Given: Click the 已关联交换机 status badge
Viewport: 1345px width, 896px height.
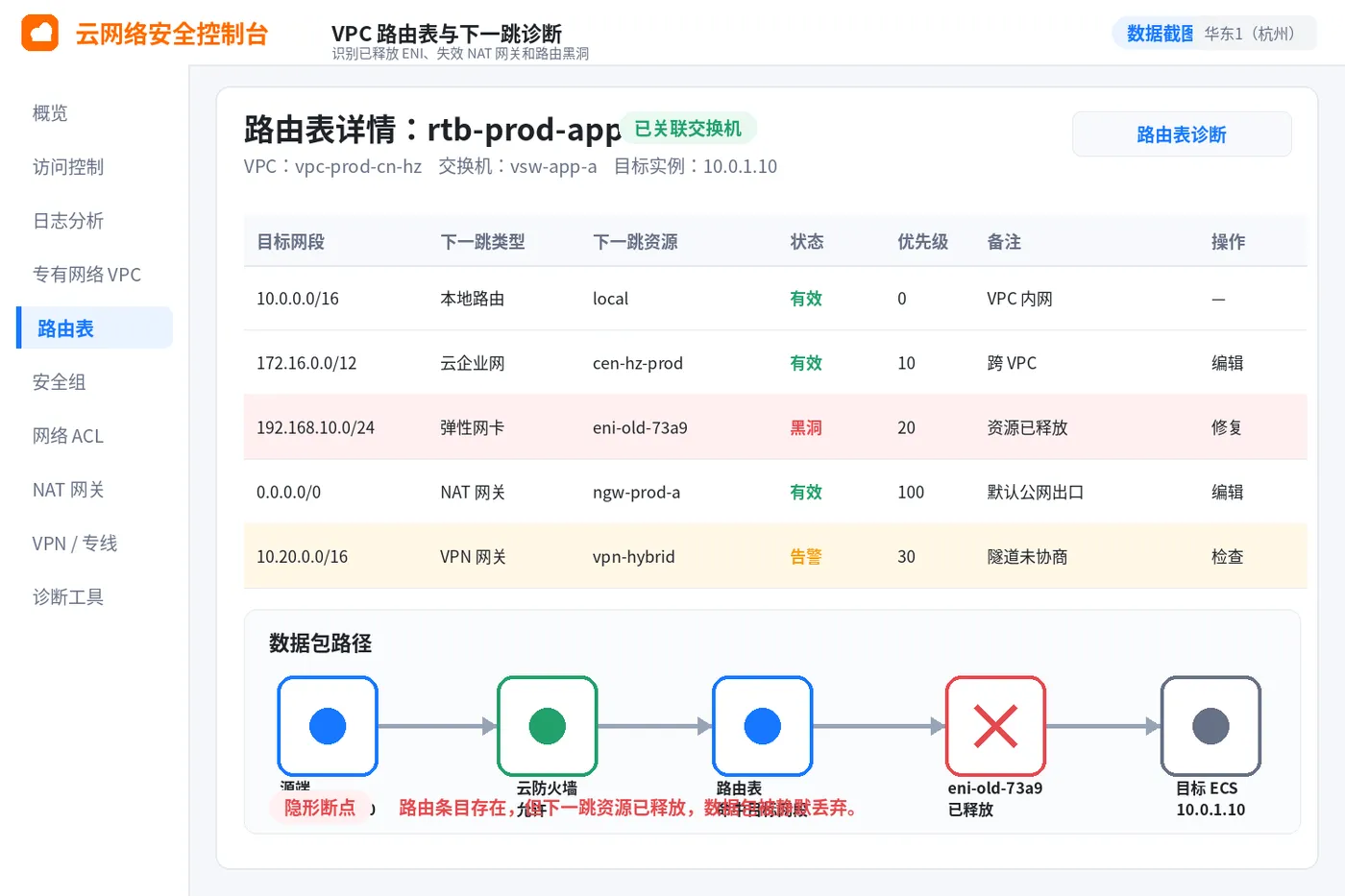Looking at the screenshot, I should [688, 129].
